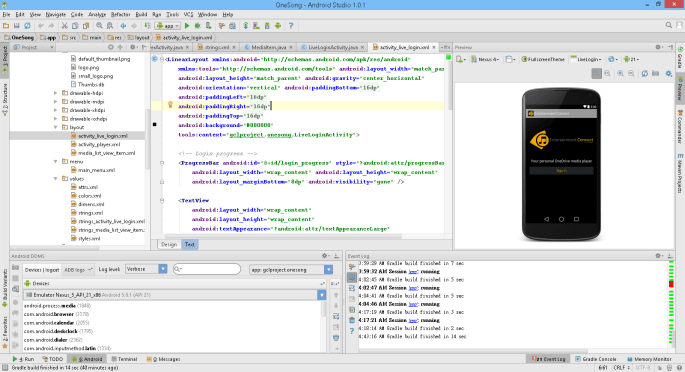The image size is (685, 372).
Task: Click the Preview settings gear icon
Action: 669,73
